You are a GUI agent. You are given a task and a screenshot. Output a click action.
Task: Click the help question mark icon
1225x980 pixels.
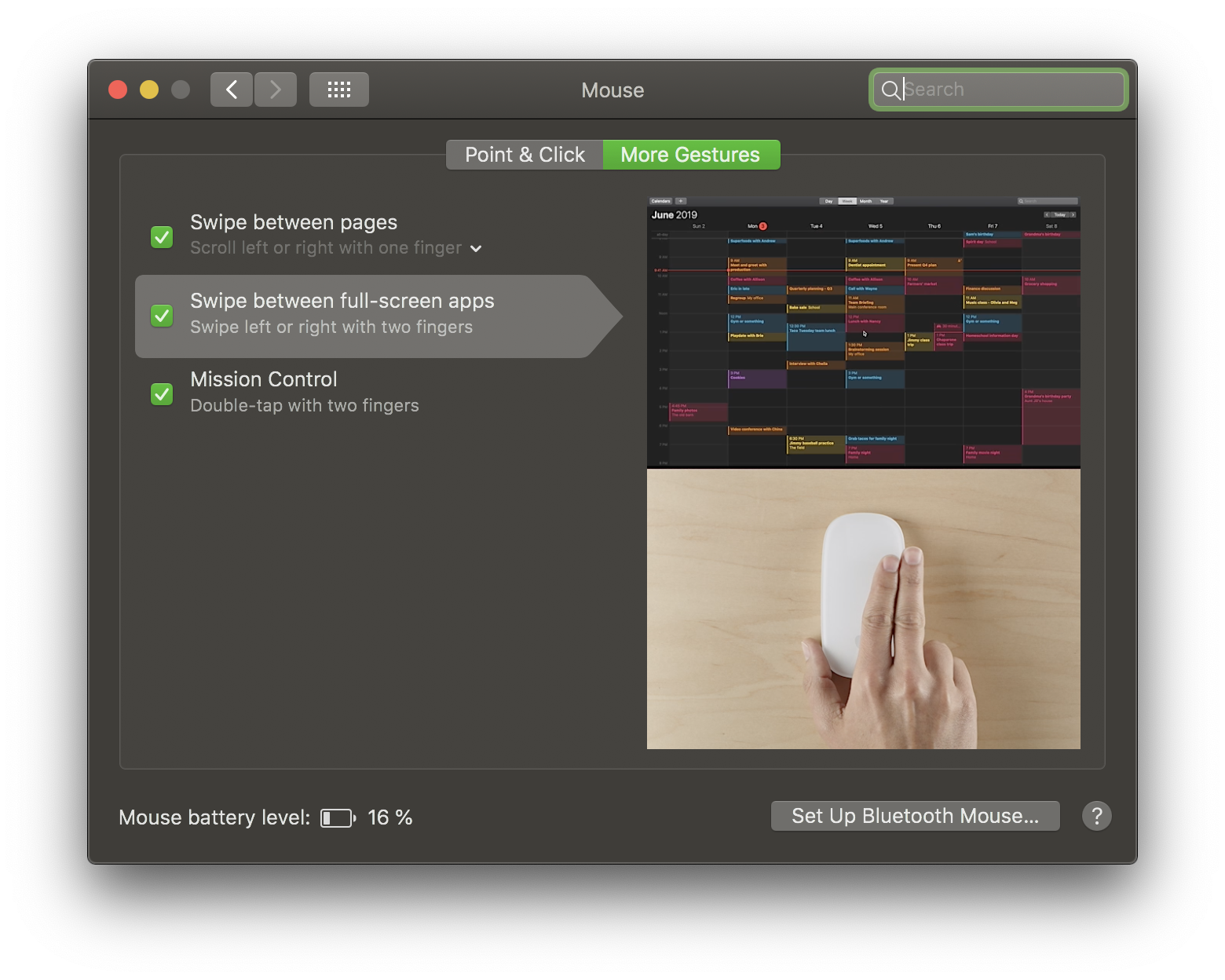tap(1097, 816)
